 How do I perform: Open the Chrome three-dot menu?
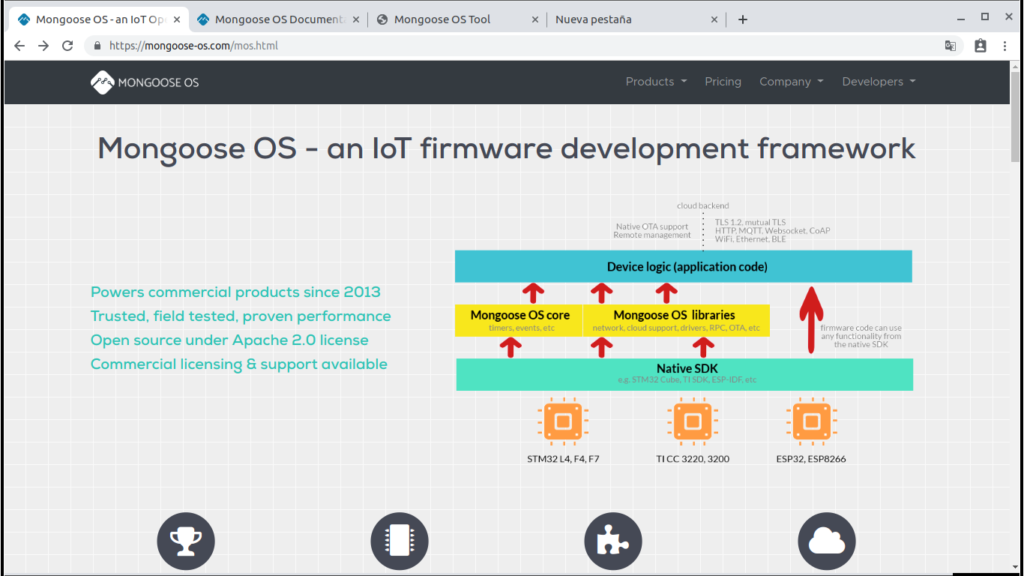click(1005, 46)
